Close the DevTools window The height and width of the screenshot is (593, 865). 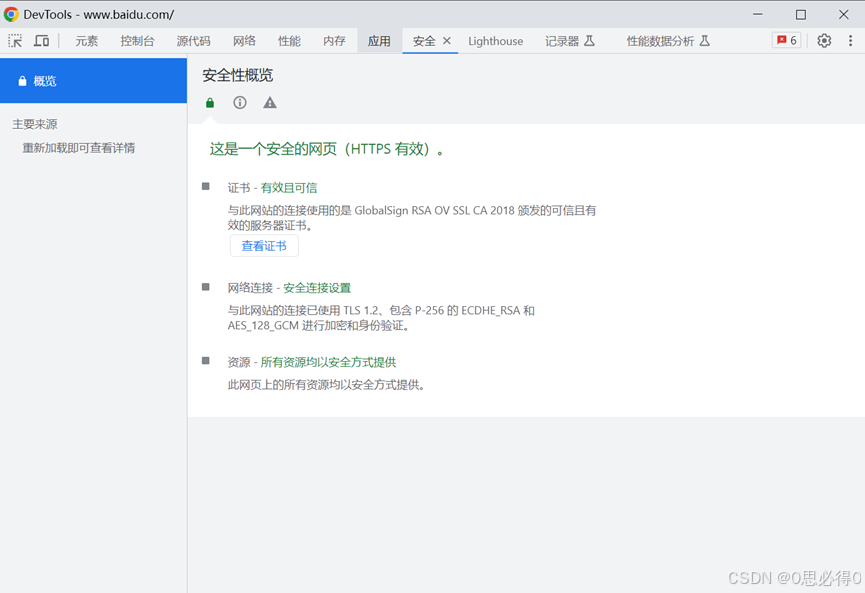843,14
